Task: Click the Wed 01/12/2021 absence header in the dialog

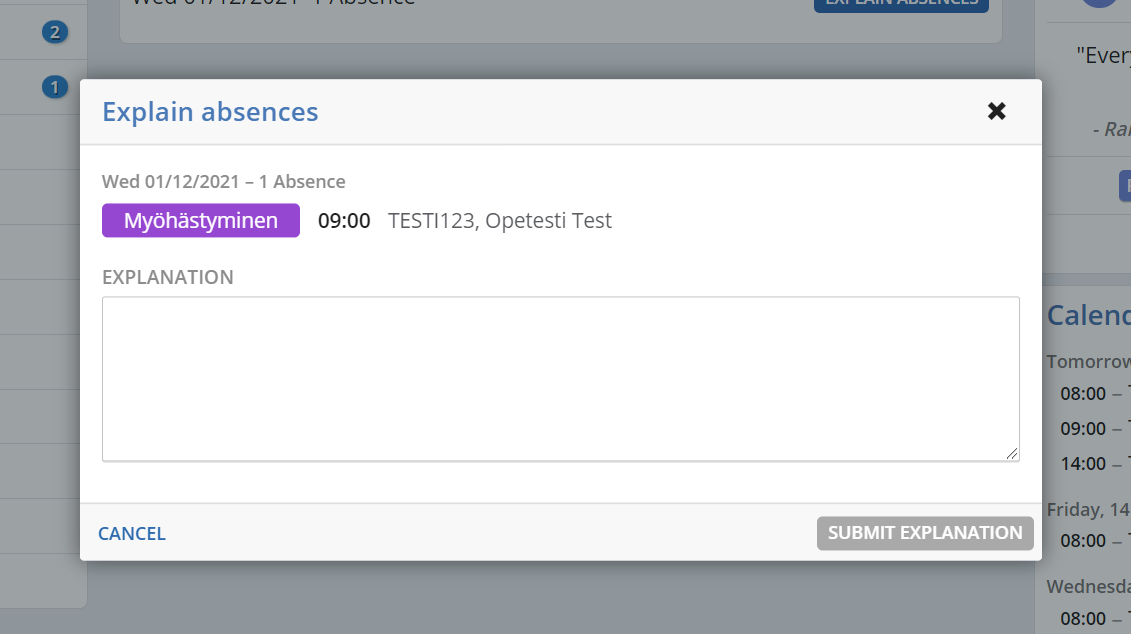Action: click(224, 182)
